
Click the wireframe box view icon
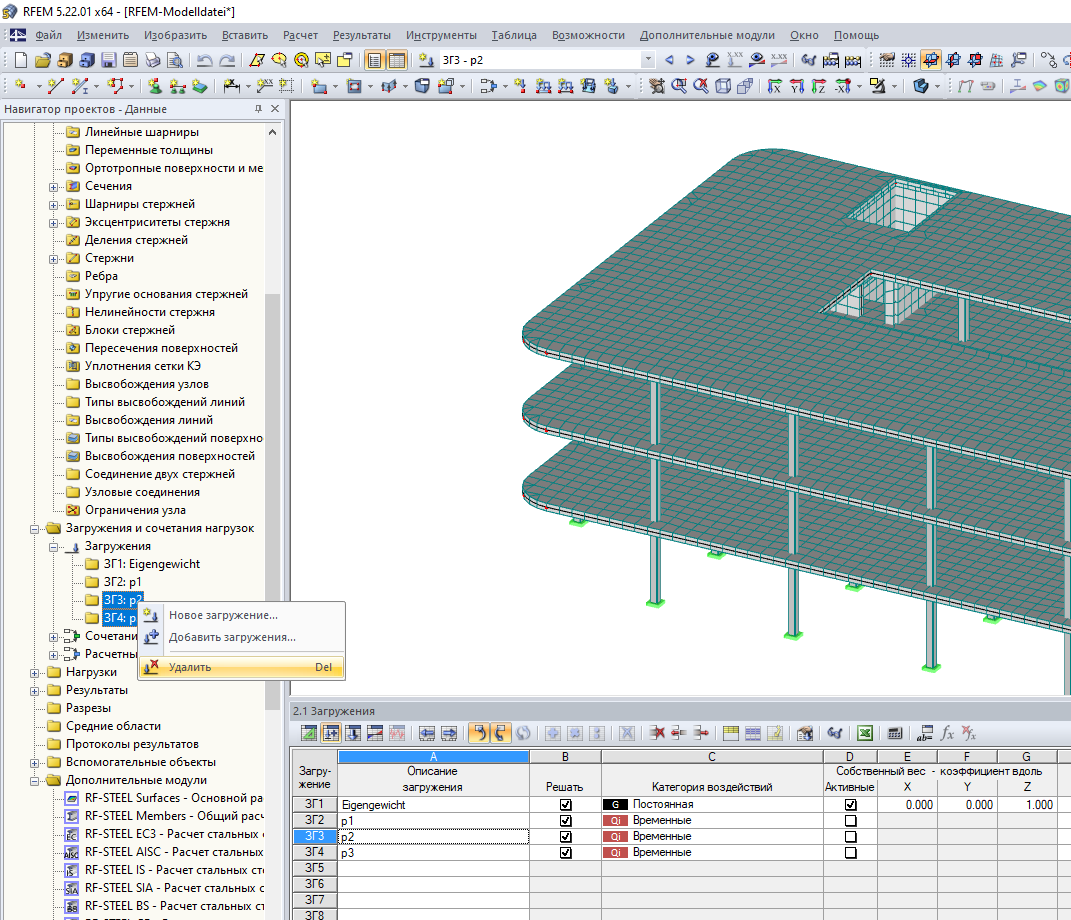click(723, 86)
